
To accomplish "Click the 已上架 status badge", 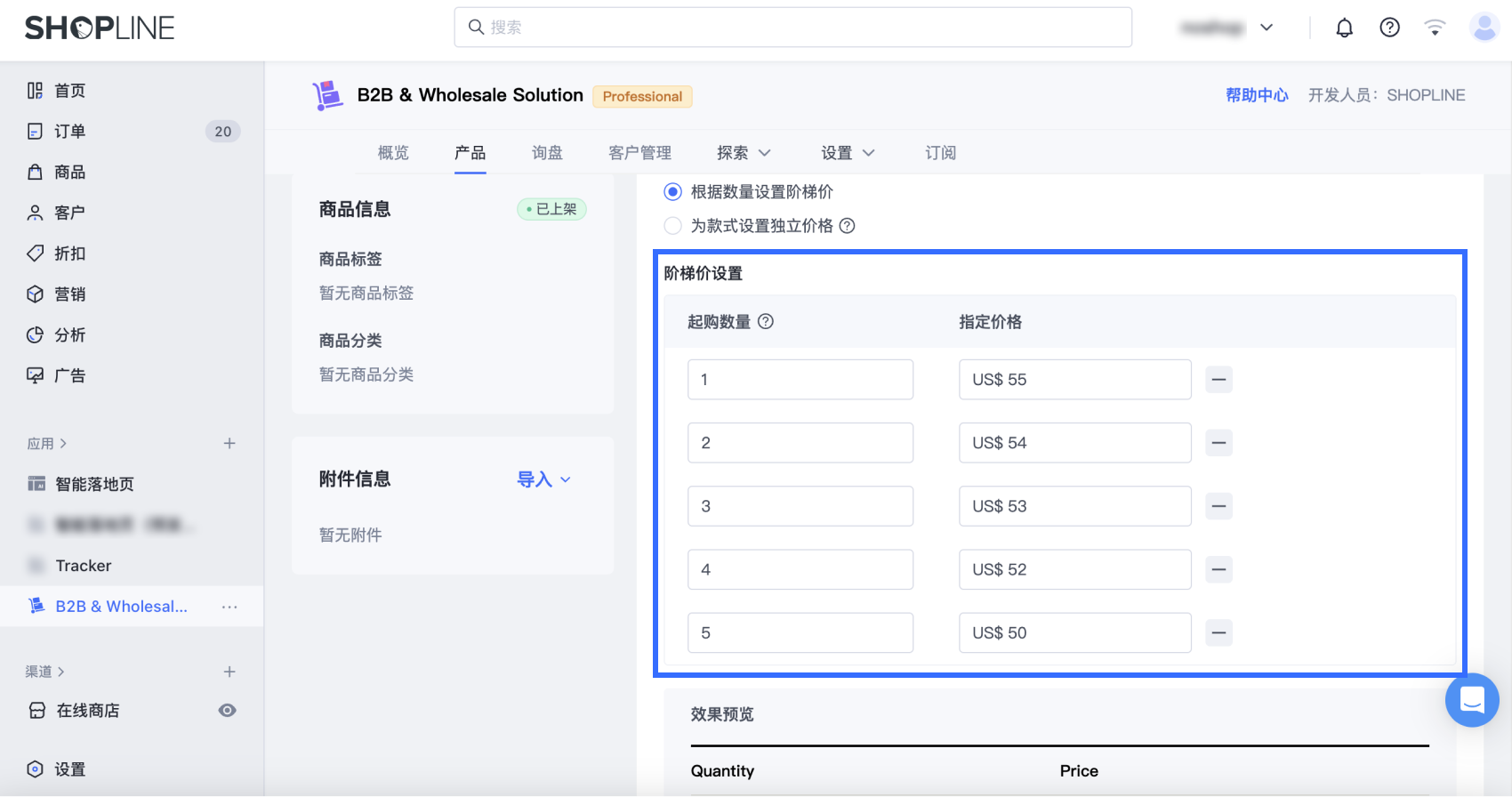I will (551, 209).
